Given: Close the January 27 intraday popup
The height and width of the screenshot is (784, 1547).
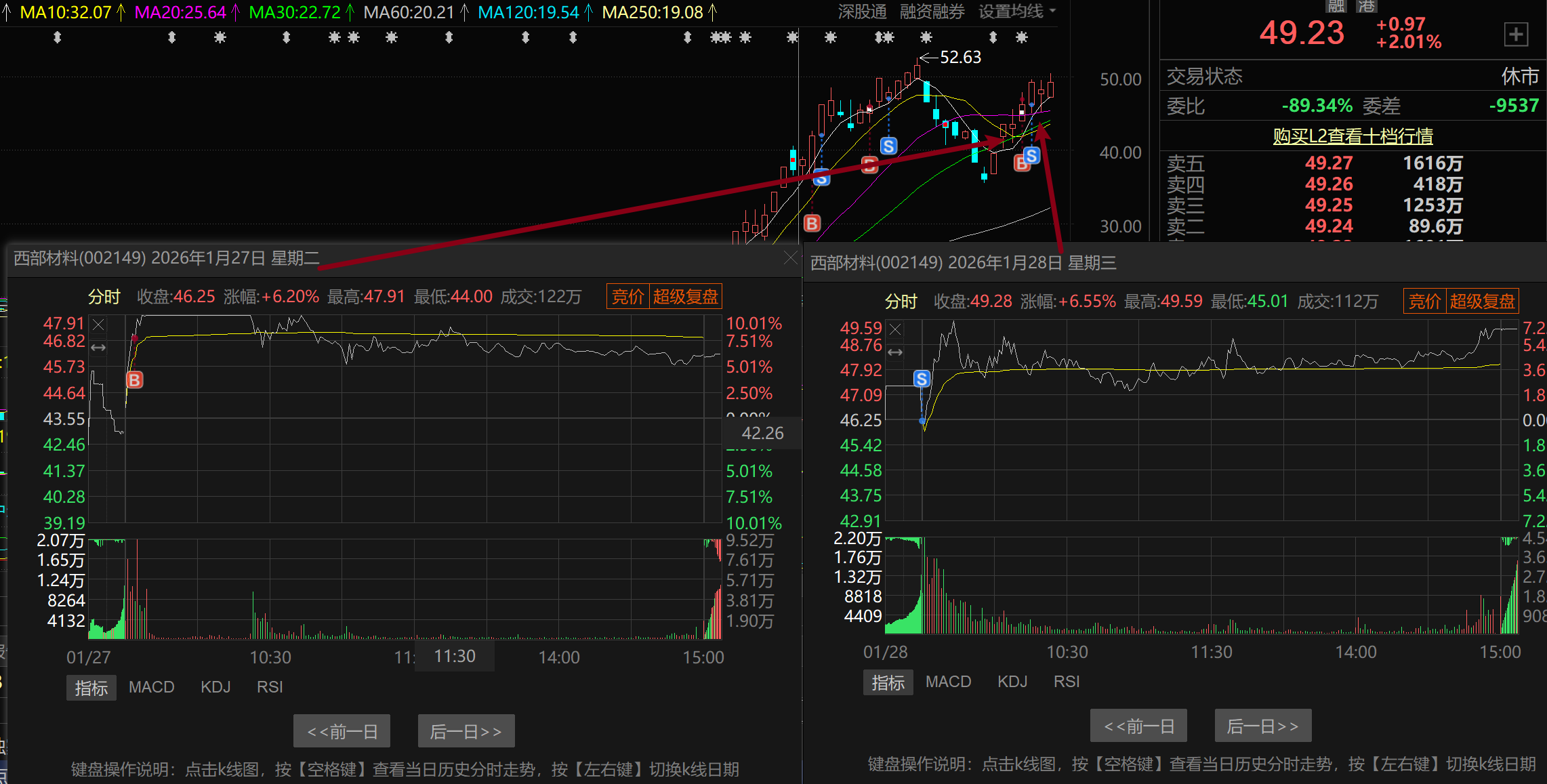Looking at the screenshot, I should (x=790, y=257).
